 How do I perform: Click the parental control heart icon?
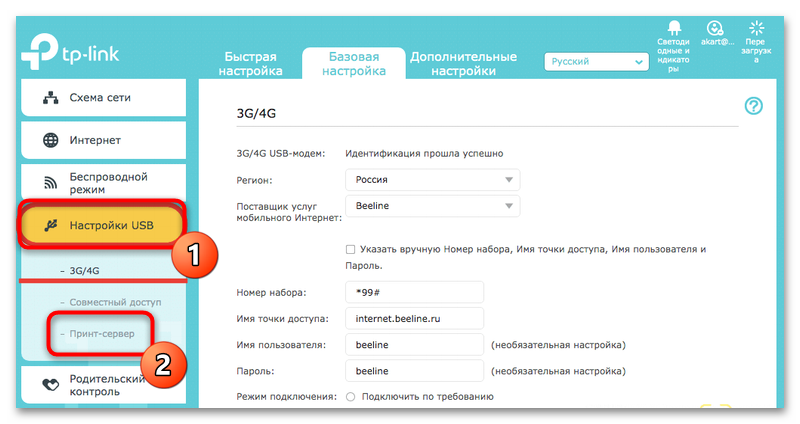[50, 385]
